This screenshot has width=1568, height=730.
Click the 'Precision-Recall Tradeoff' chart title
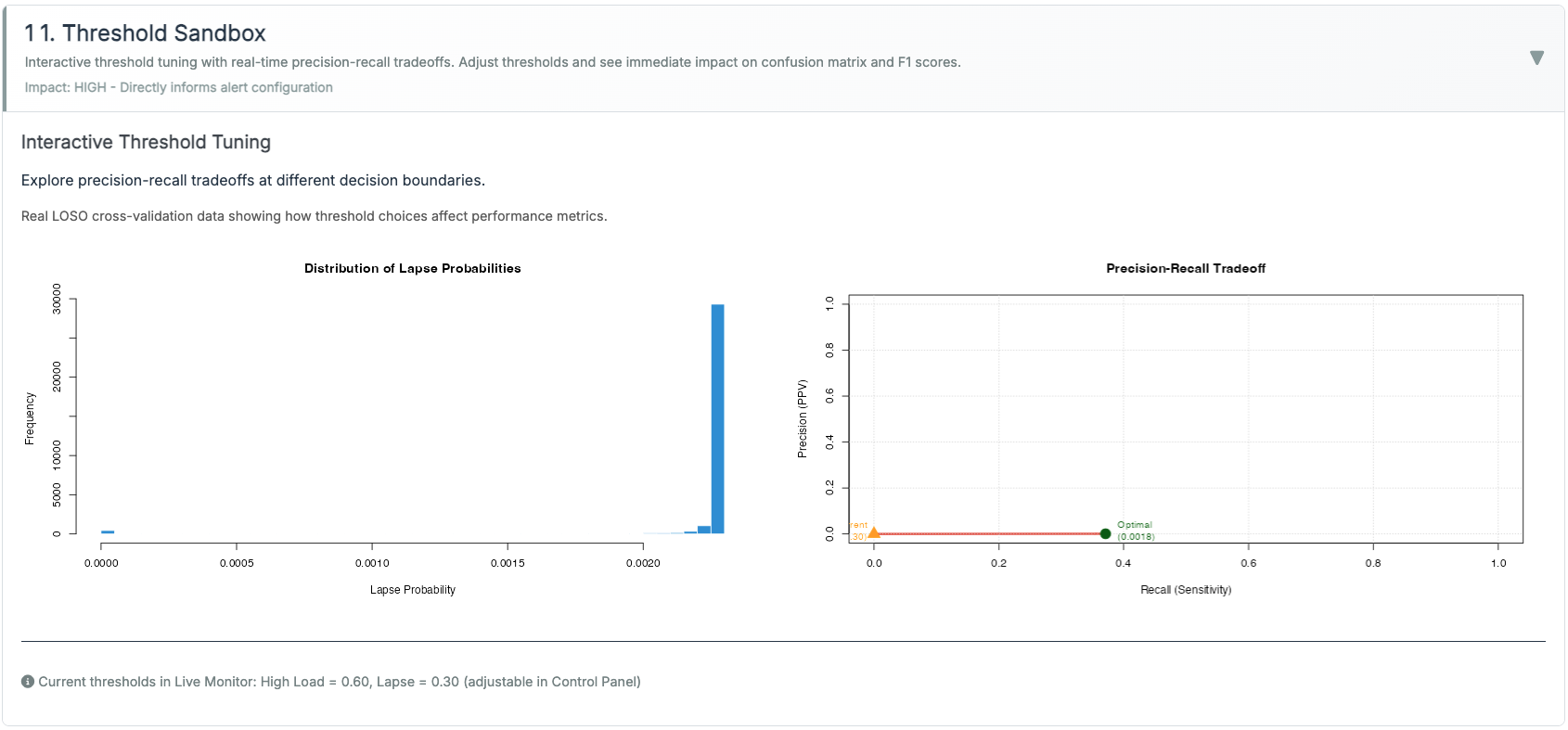click(x=1185, y=268)
